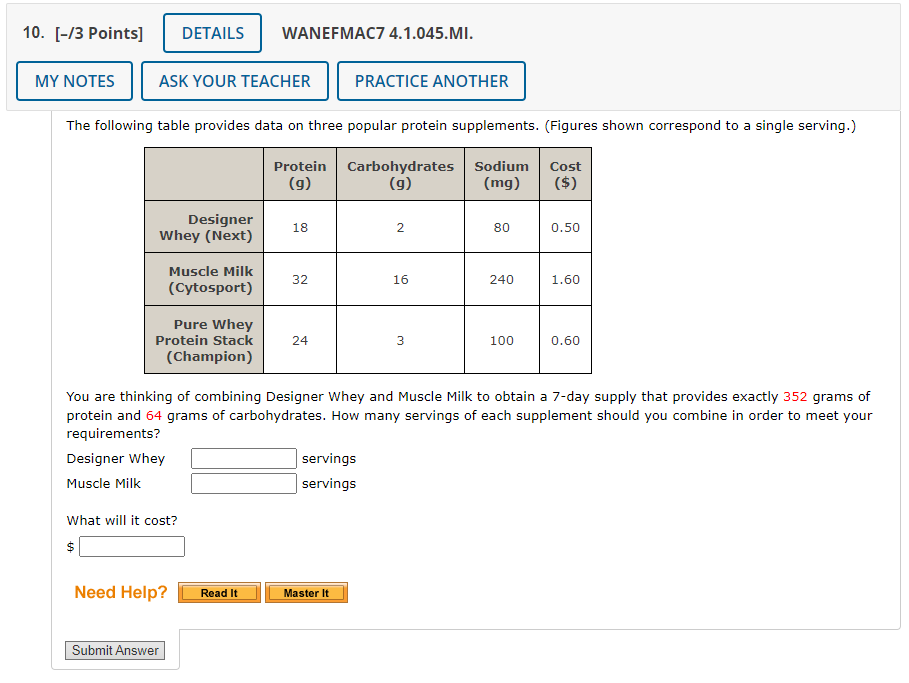Click the Muscle Milk servings input field
Viewport: 909px width, 683px height.
(243, 483)
